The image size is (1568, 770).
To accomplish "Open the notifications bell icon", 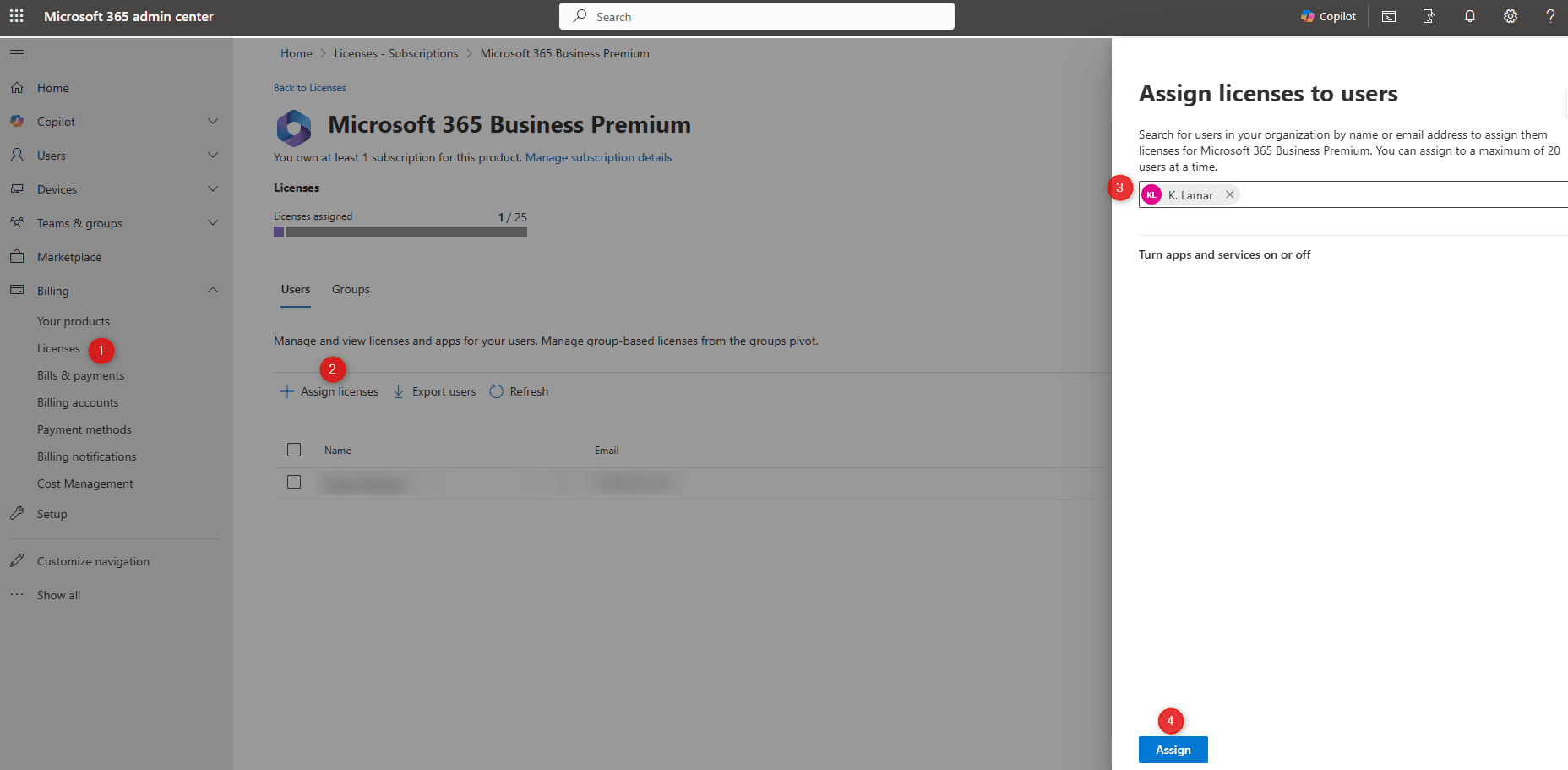I will (1470, 16).
